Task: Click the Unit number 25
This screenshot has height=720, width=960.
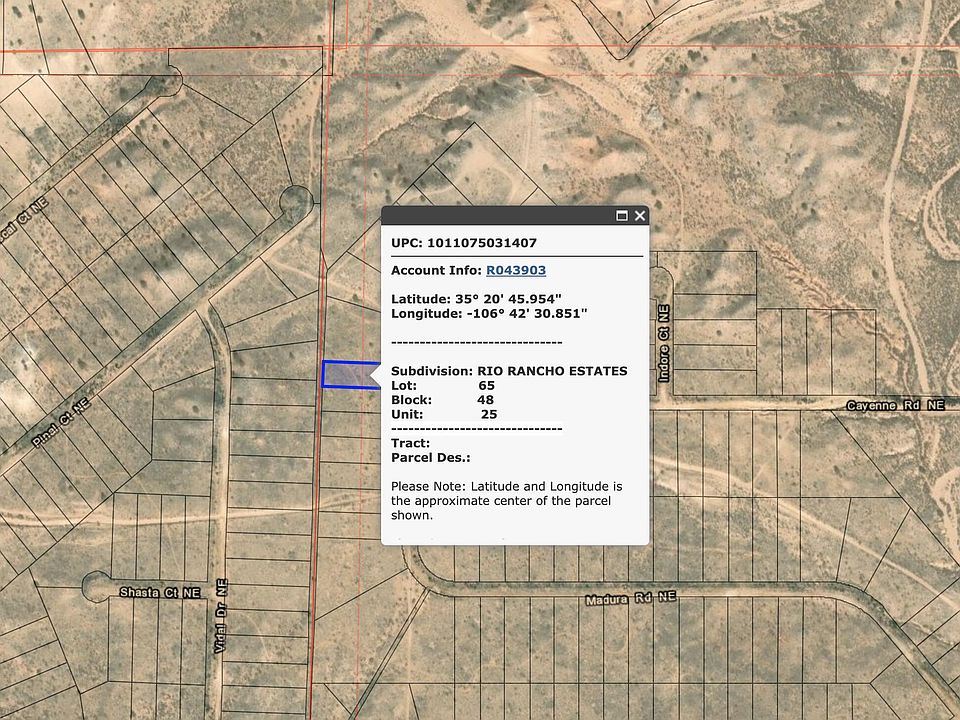Action: click(489, 414)
